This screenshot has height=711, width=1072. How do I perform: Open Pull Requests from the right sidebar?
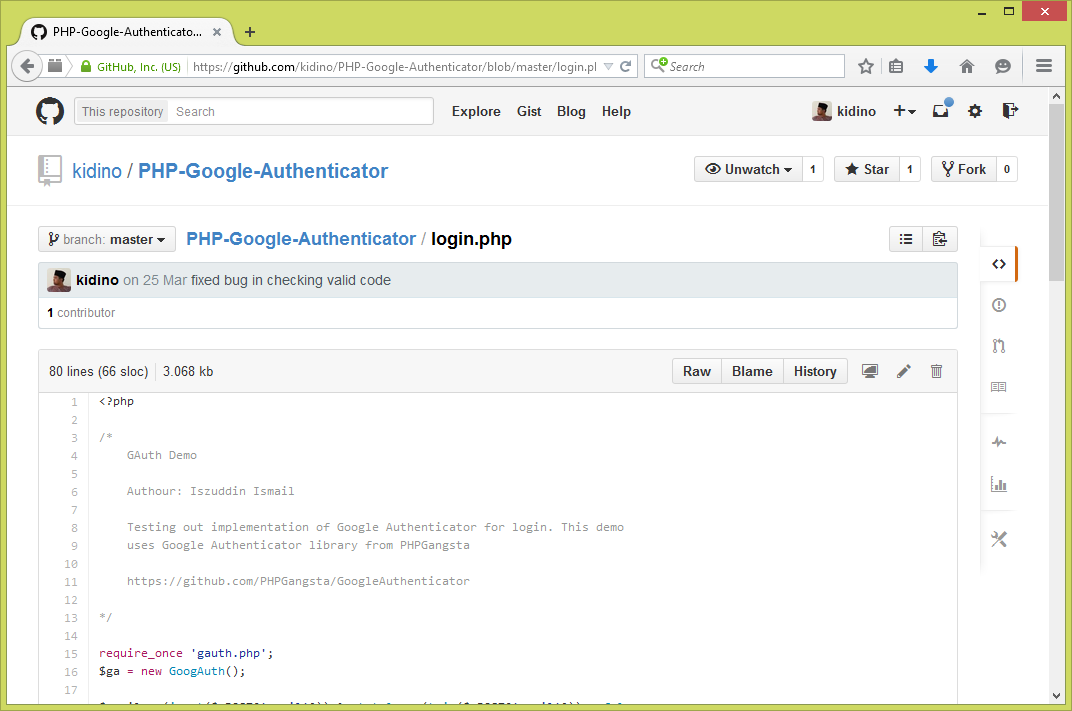(x=998, y=346)
